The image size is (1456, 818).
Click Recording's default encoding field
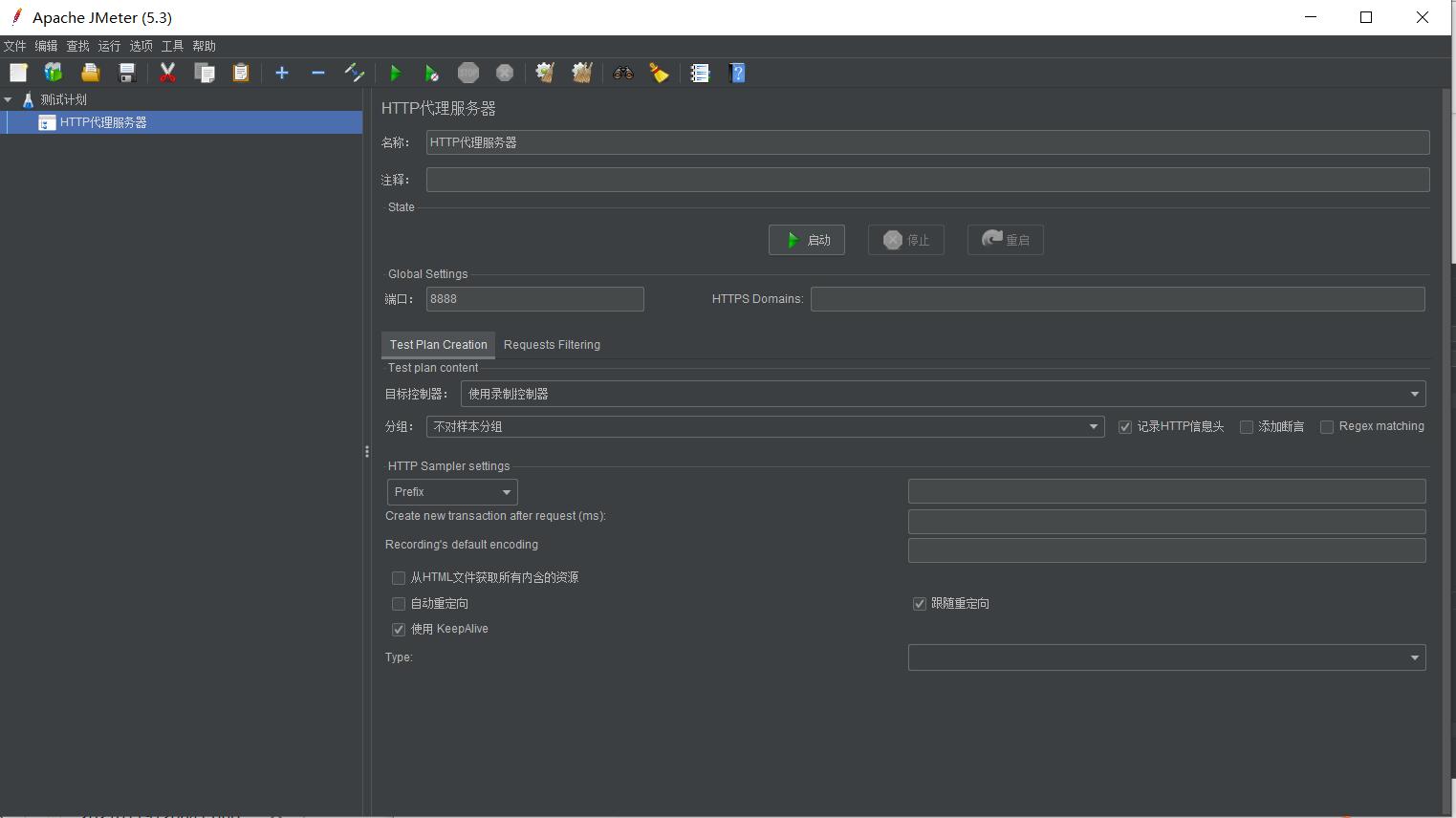click(1166, 549)
